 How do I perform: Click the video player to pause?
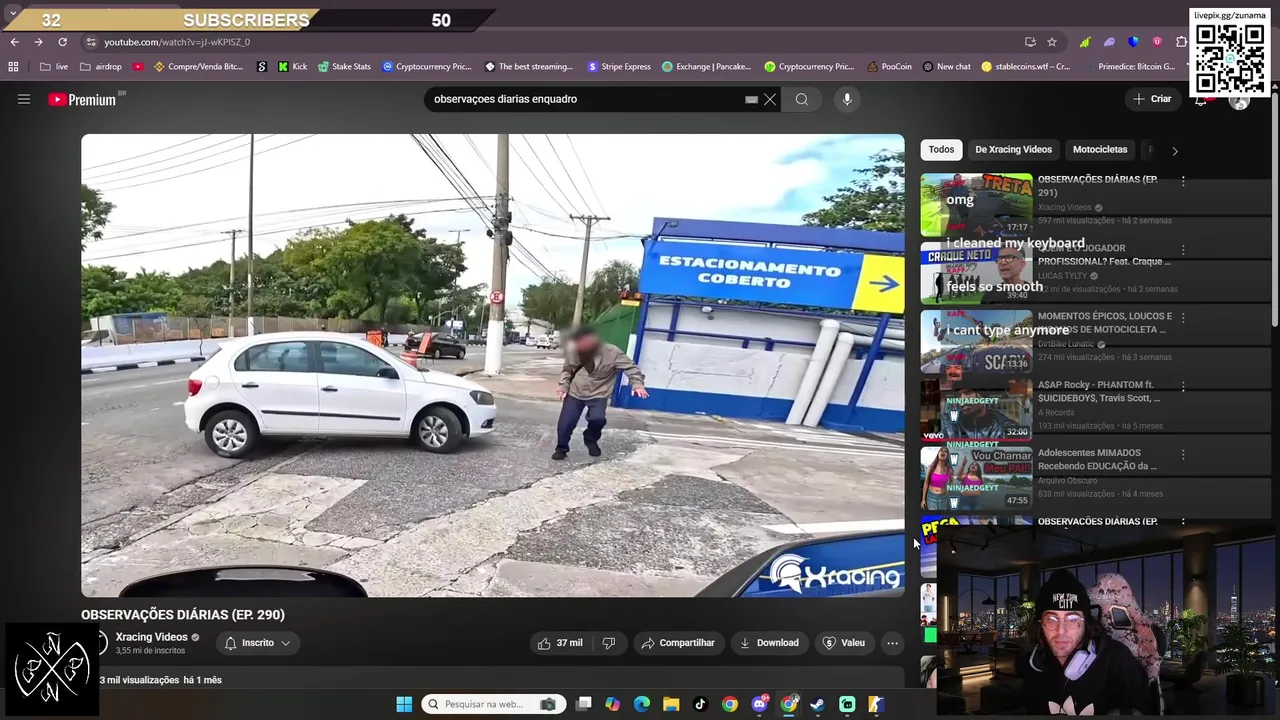[492, 365]
